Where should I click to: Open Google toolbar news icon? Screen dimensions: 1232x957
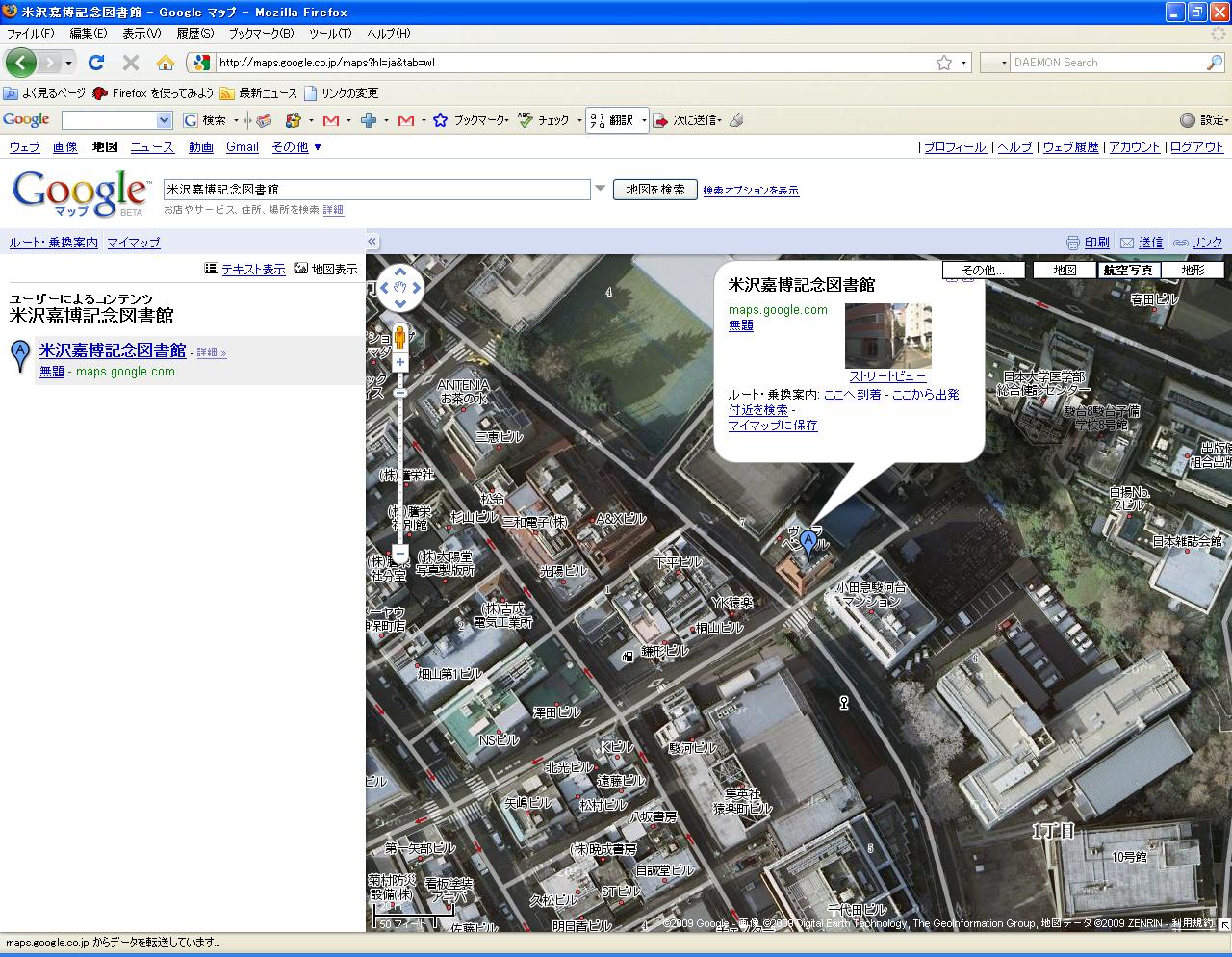tap(263, 120)
